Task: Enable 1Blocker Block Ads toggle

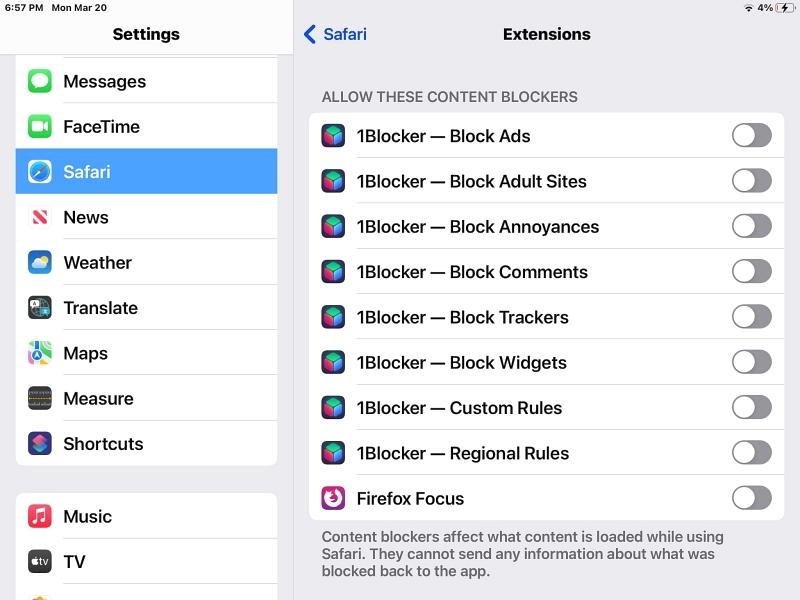Action: [752, 136]
